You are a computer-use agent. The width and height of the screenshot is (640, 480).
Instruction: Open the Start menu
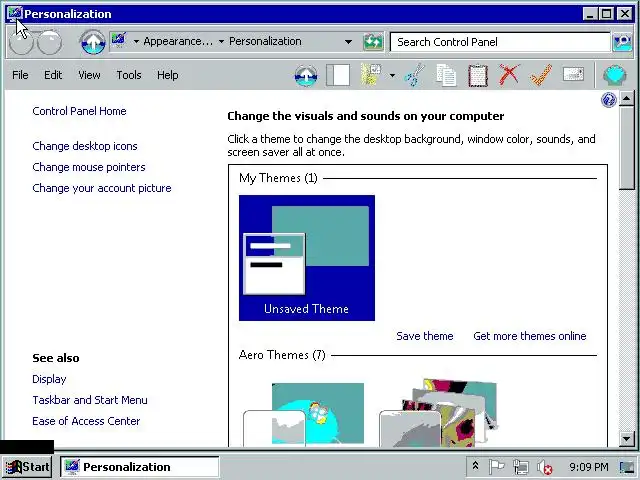coord(27,467)
